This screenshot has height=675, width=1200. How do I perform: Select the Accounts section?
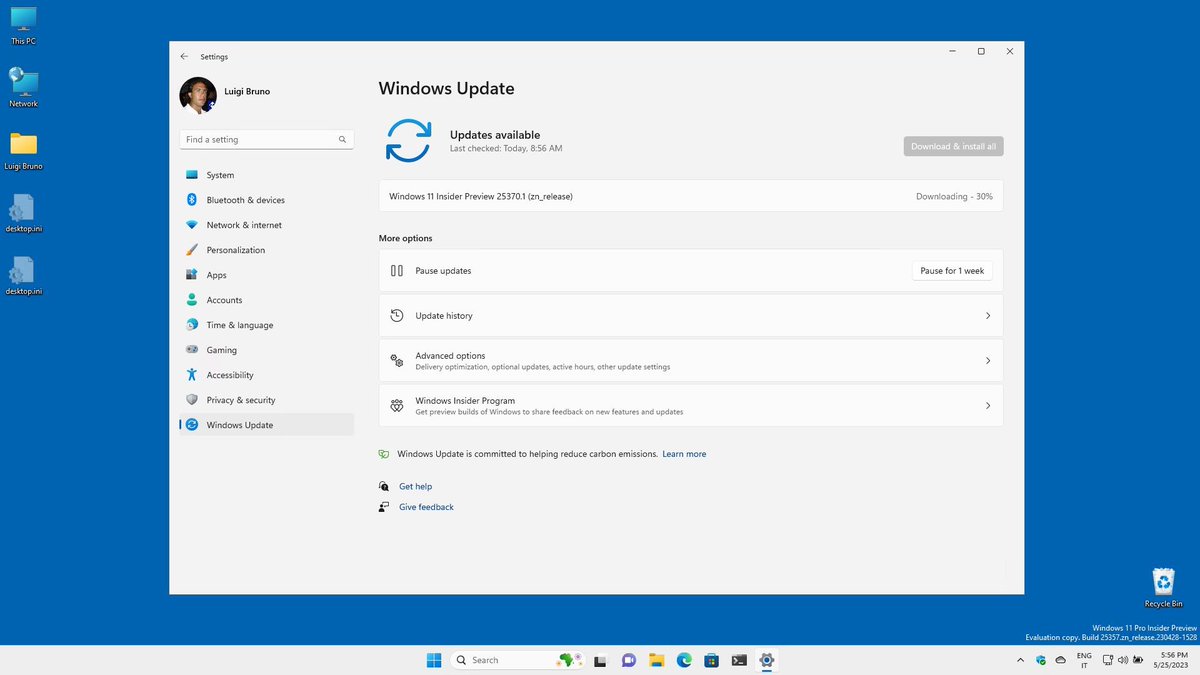266,300
